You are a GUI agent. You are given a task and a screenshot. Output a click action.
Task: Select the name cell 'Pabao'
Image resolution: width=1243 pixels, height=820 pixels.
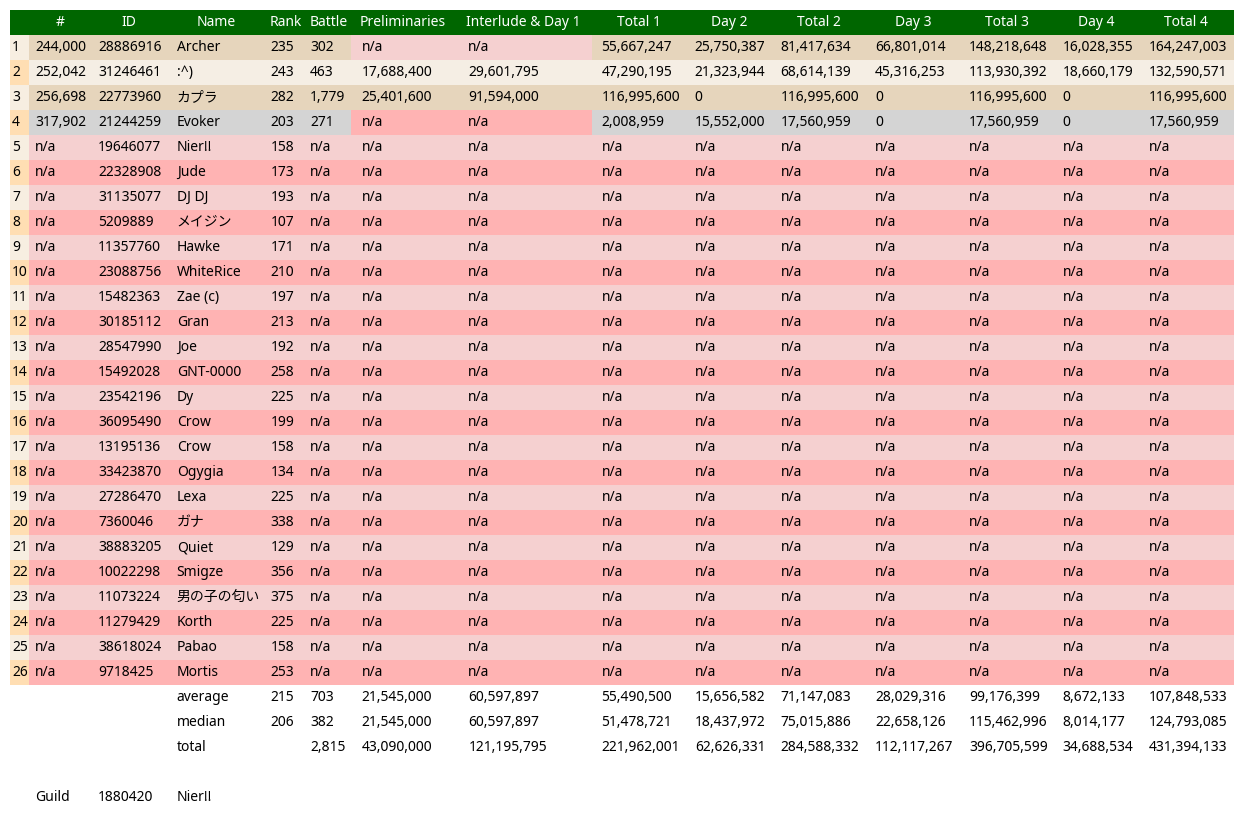click(196, 646)
